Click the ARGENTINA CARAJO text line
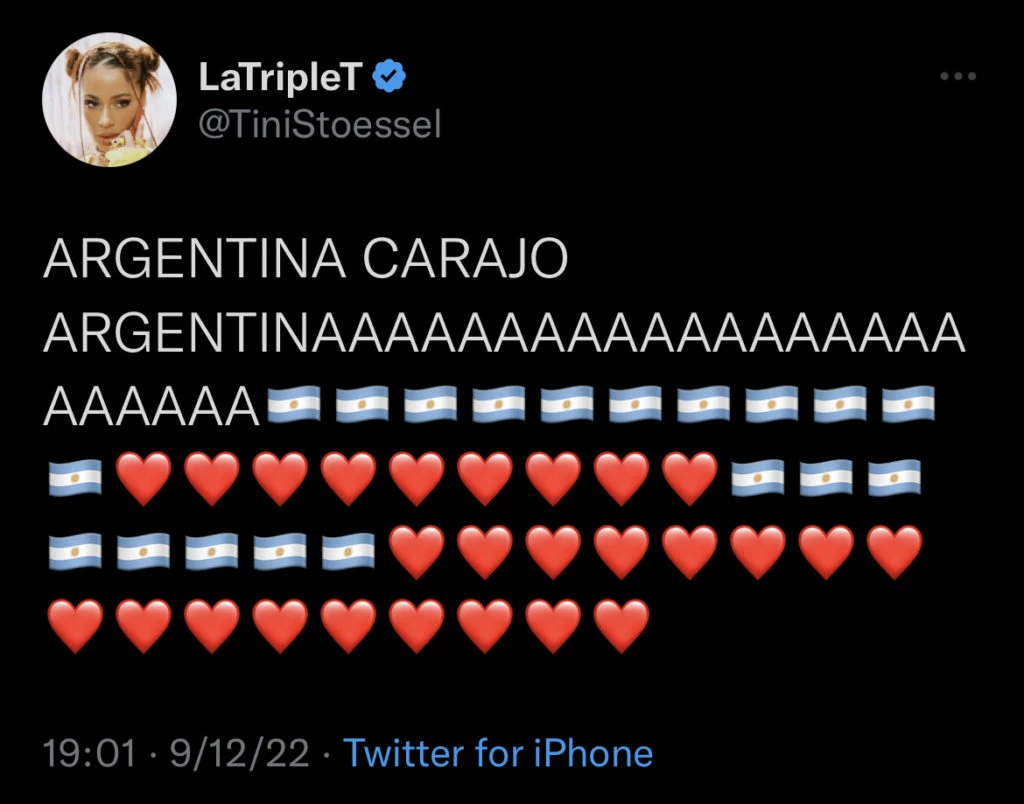Viewport: 1024px width, 804px height. [306, 262]
